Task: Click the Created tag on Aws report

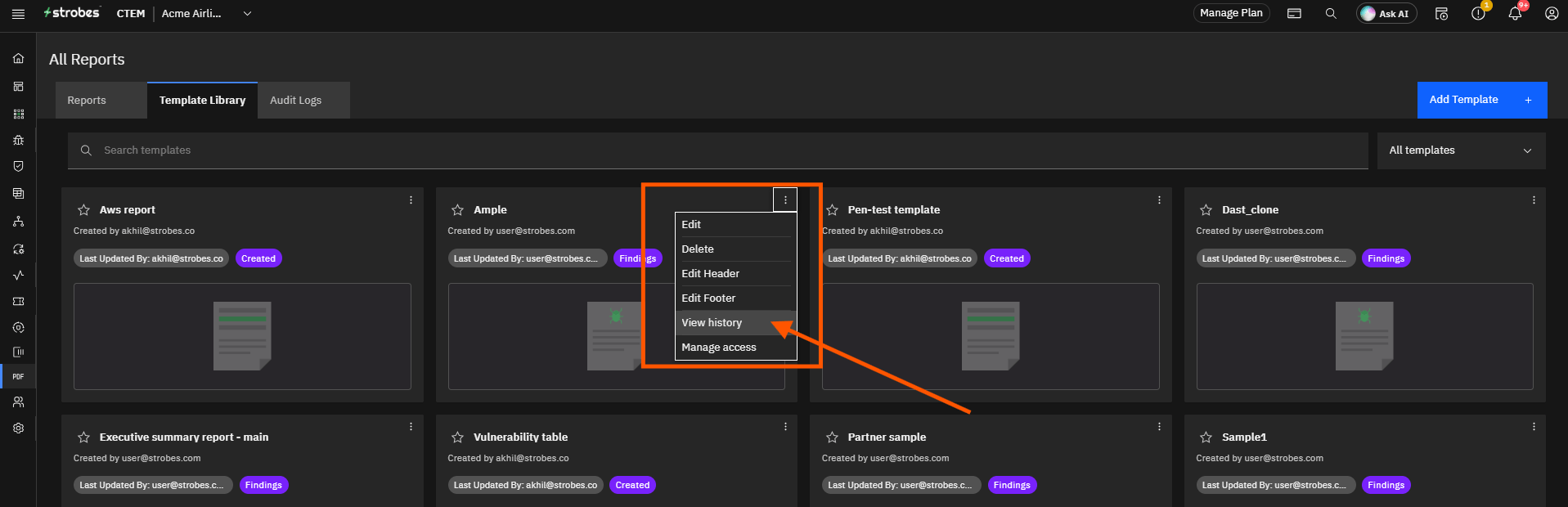Action: click(x=258, y=258)
